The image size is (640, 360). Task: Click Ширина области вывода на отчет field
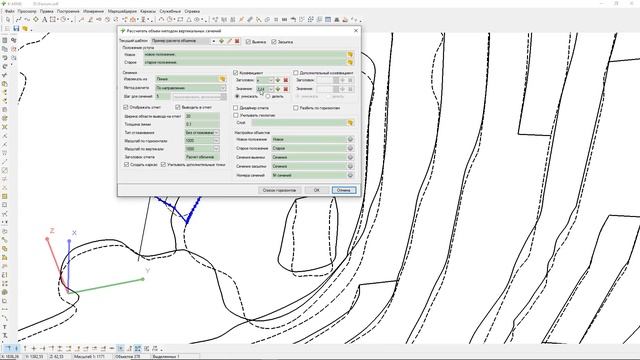[x=202, y=116]
